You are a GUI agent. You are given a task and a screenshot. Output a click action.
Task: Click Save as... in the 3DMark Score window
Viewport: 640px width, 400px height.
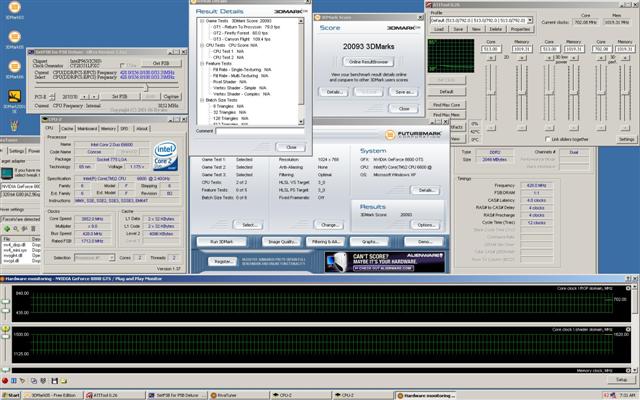coord(404,92)
